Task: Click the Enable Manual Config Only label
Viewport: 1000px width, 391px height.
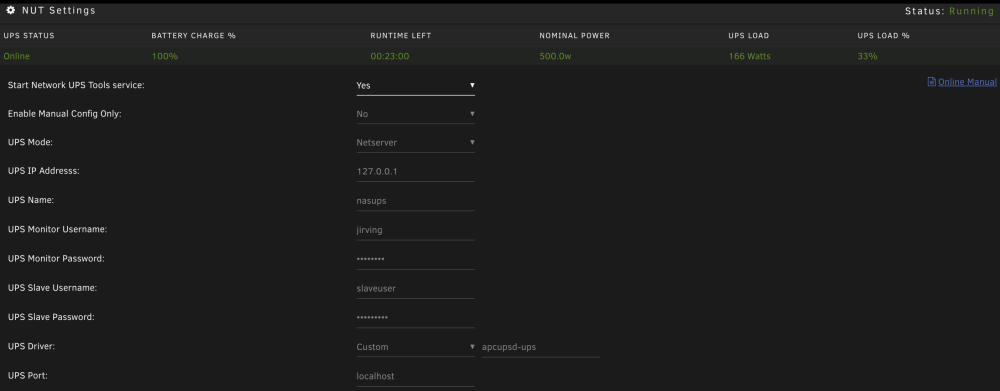Action: pos(64,114)
